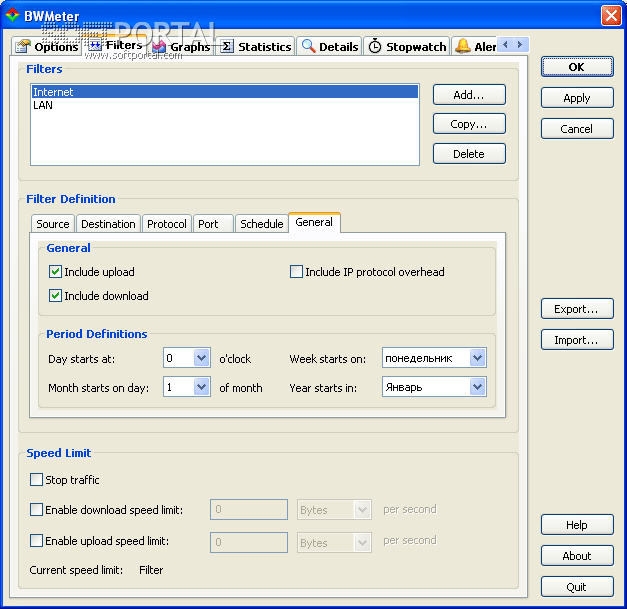The image size is (627, 609).
Task: Uncheck Include download
Action: (55, 296)
